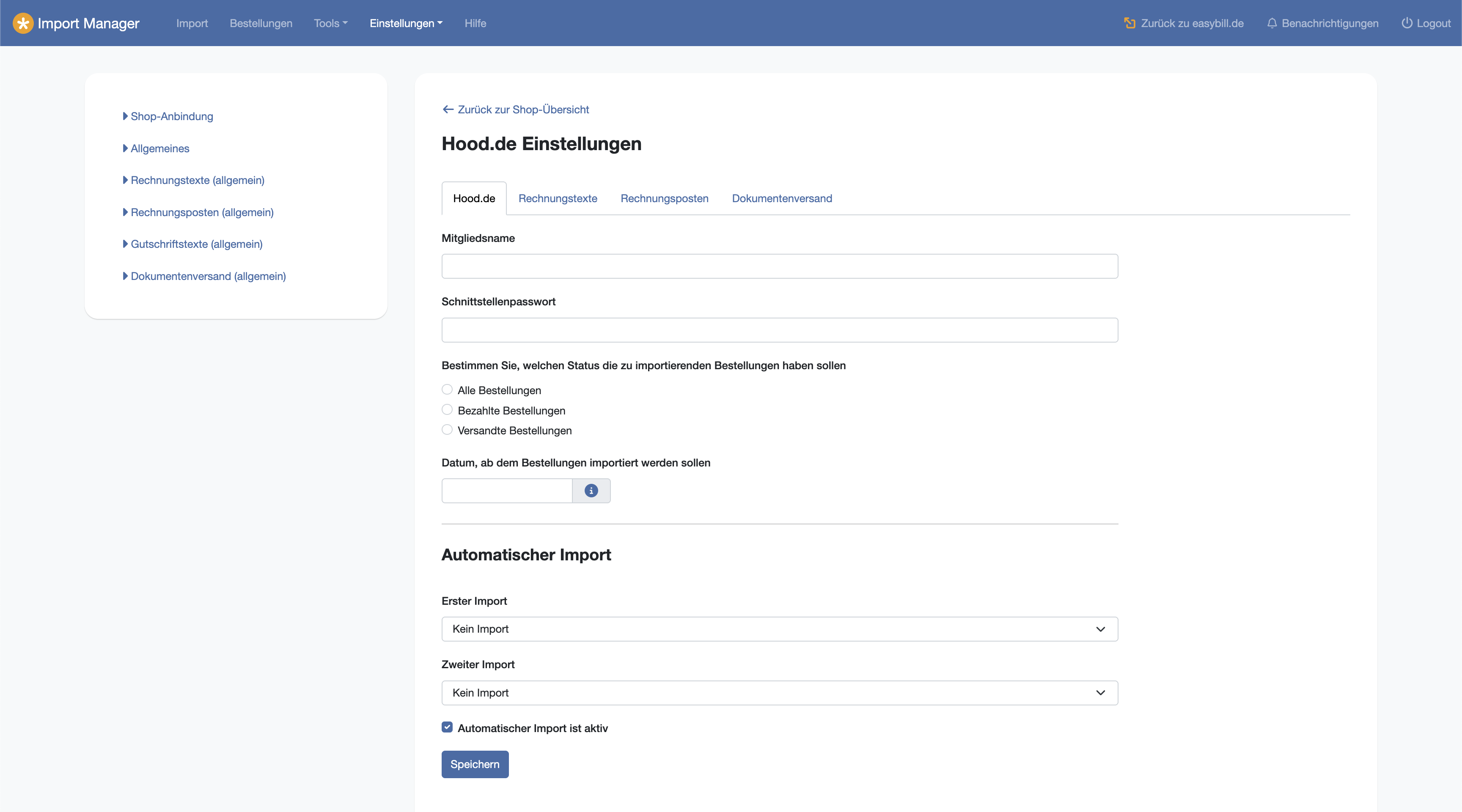Click the Mitgliedsname input field
1462x812 pixels.
pyautogui.click(x=780, y=266)
